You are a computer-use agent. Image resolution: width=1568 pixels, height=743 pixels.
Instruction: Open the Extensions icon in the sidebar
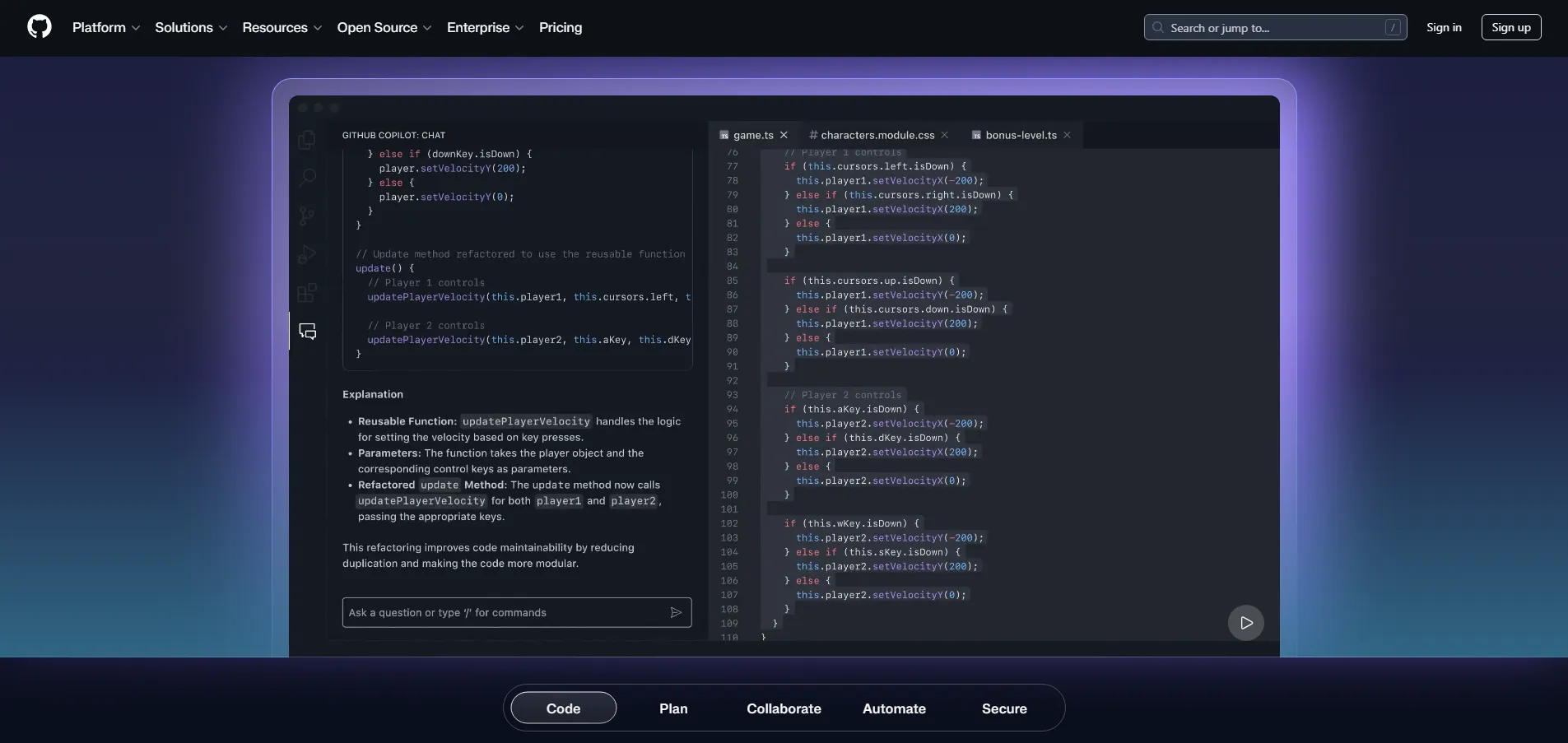306,293
